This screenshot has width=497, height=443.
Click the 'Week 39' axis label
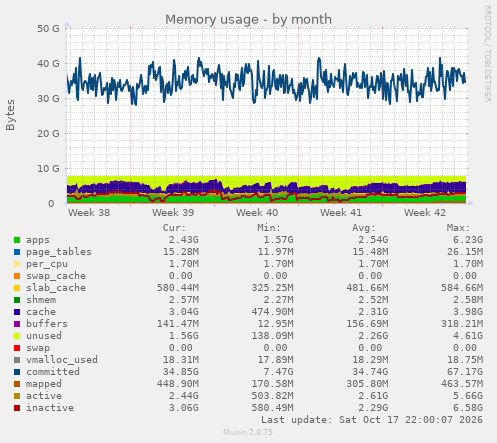pos(173,213)
